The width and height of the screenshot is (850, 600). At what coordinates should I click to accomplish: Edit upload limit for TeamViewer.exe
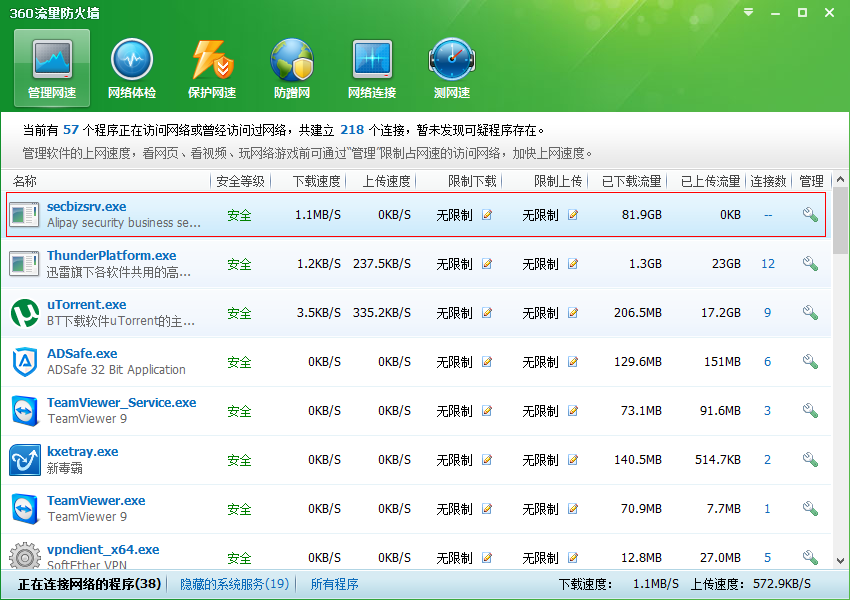(573, 508)
